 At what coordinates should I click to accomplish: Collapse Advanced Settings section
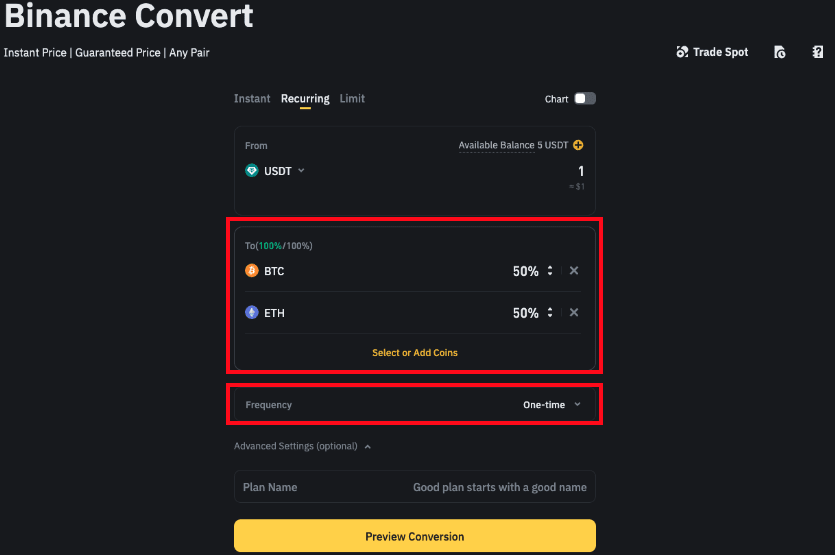pos(368,447)
